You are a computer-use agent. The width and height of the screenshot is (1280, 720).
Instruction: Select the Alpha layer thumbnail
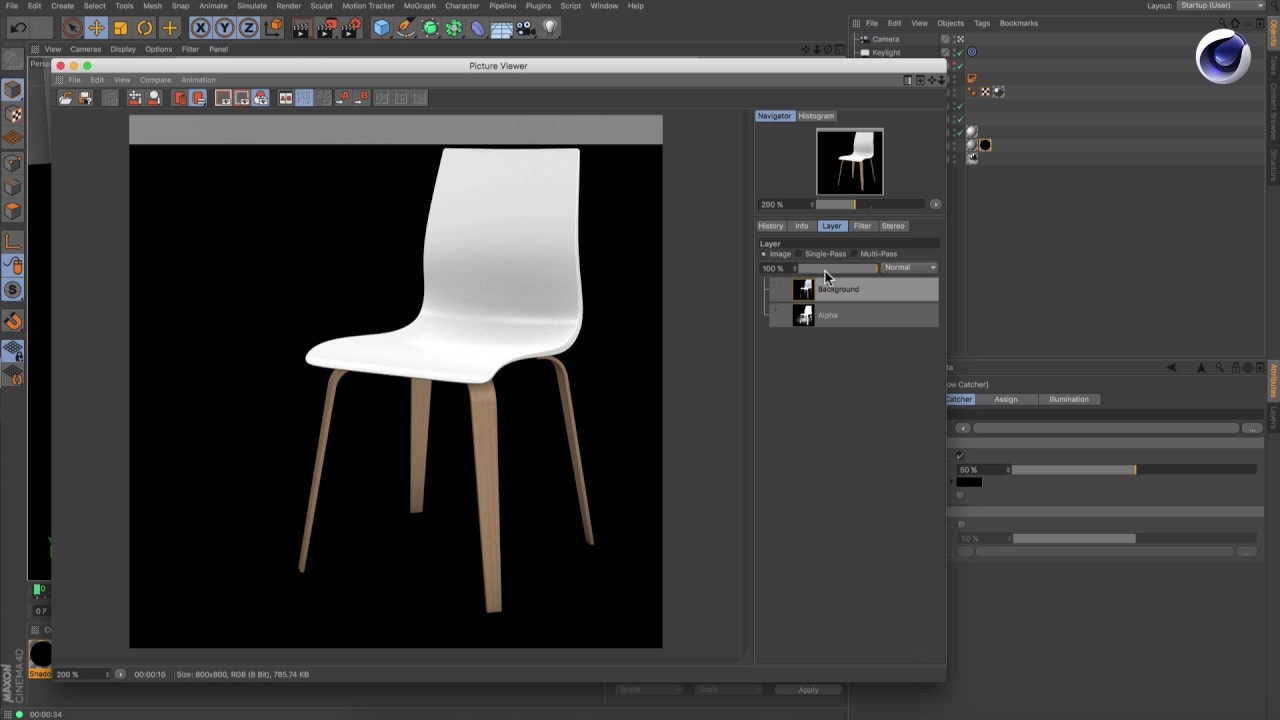tap(803, 316)
